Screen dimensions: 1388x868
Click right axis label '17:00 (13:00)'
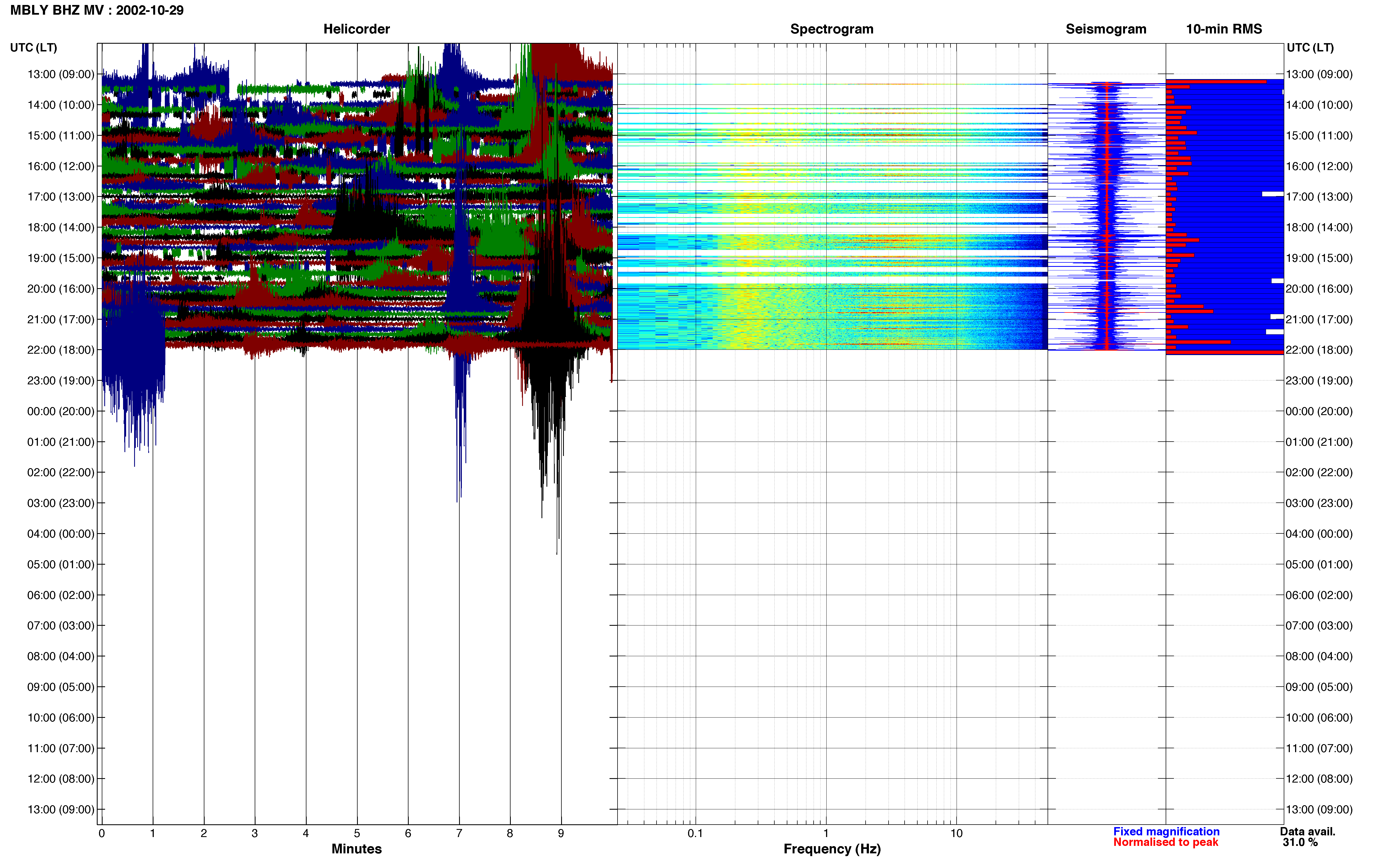click(1319, 197)
